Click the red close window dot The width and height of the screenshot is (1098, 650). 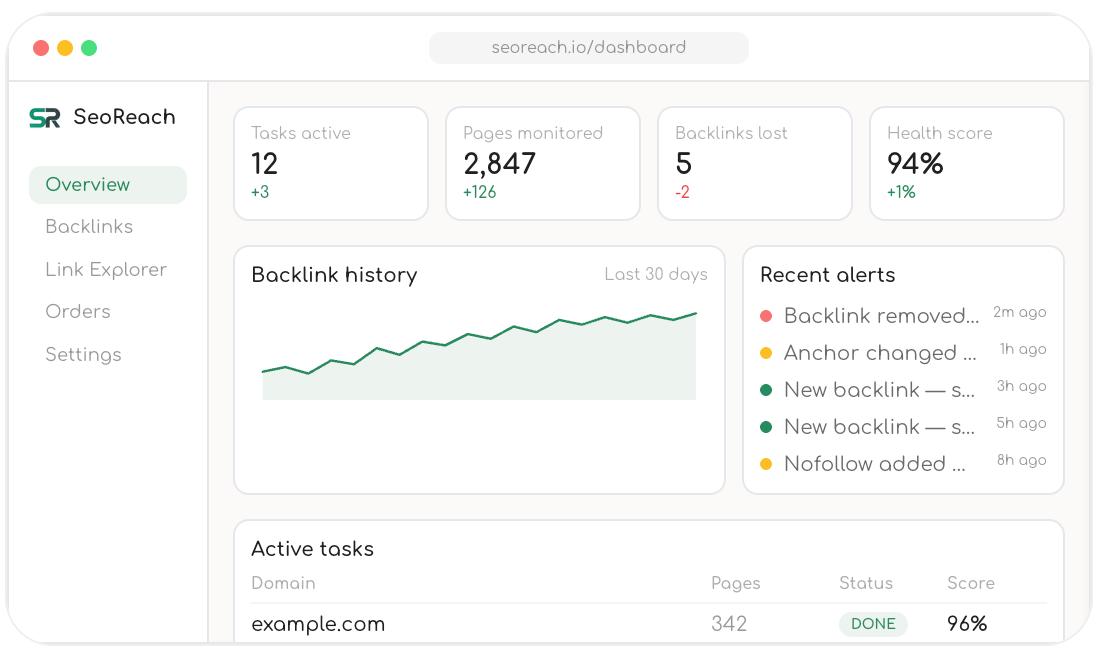pos(41,48)
